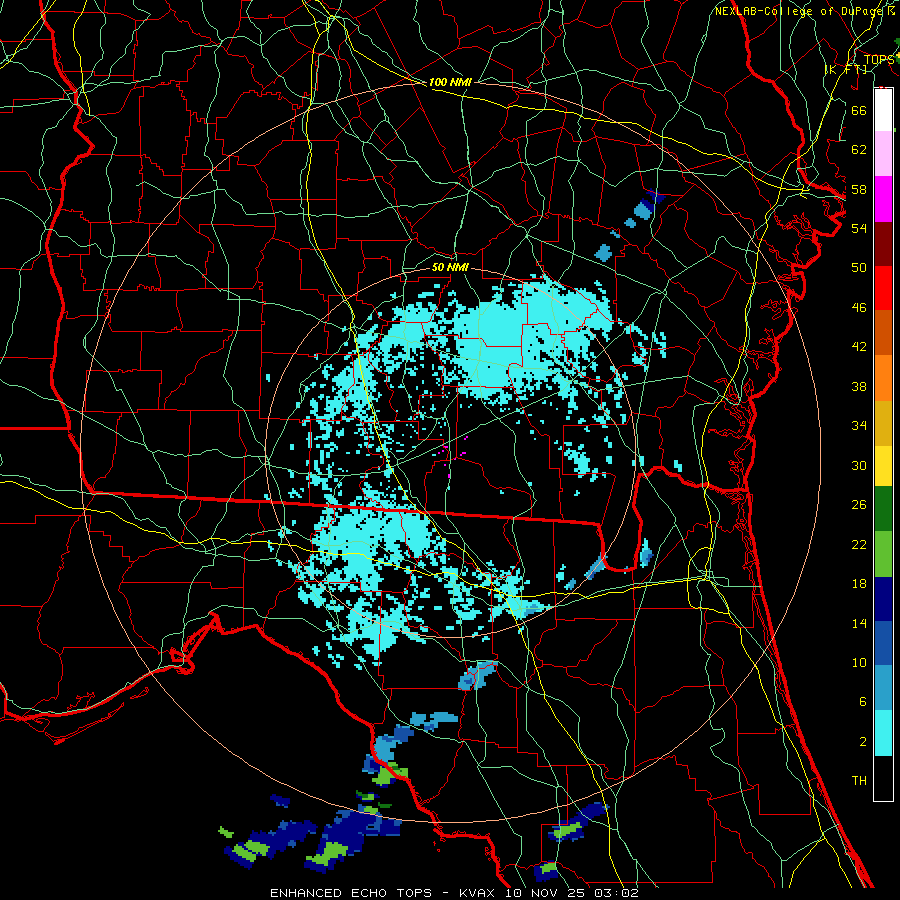Screen dimensions: 900x900
Task: Click the 'NEXLAB-College of DuPage' header text
Action: point(799,11)
